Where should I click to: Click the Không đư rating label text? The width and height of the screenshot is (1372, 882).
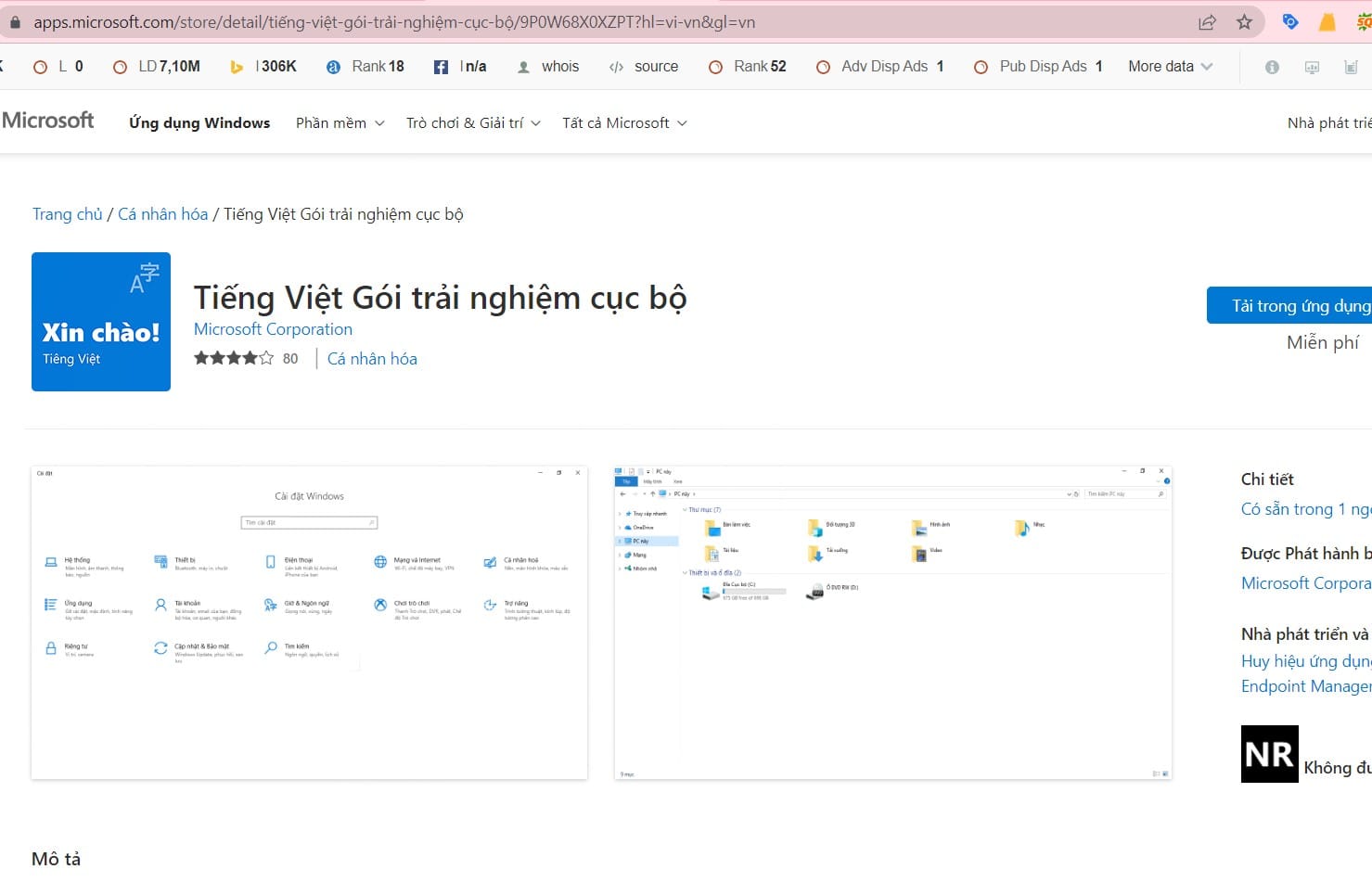tap(1338, 768)
